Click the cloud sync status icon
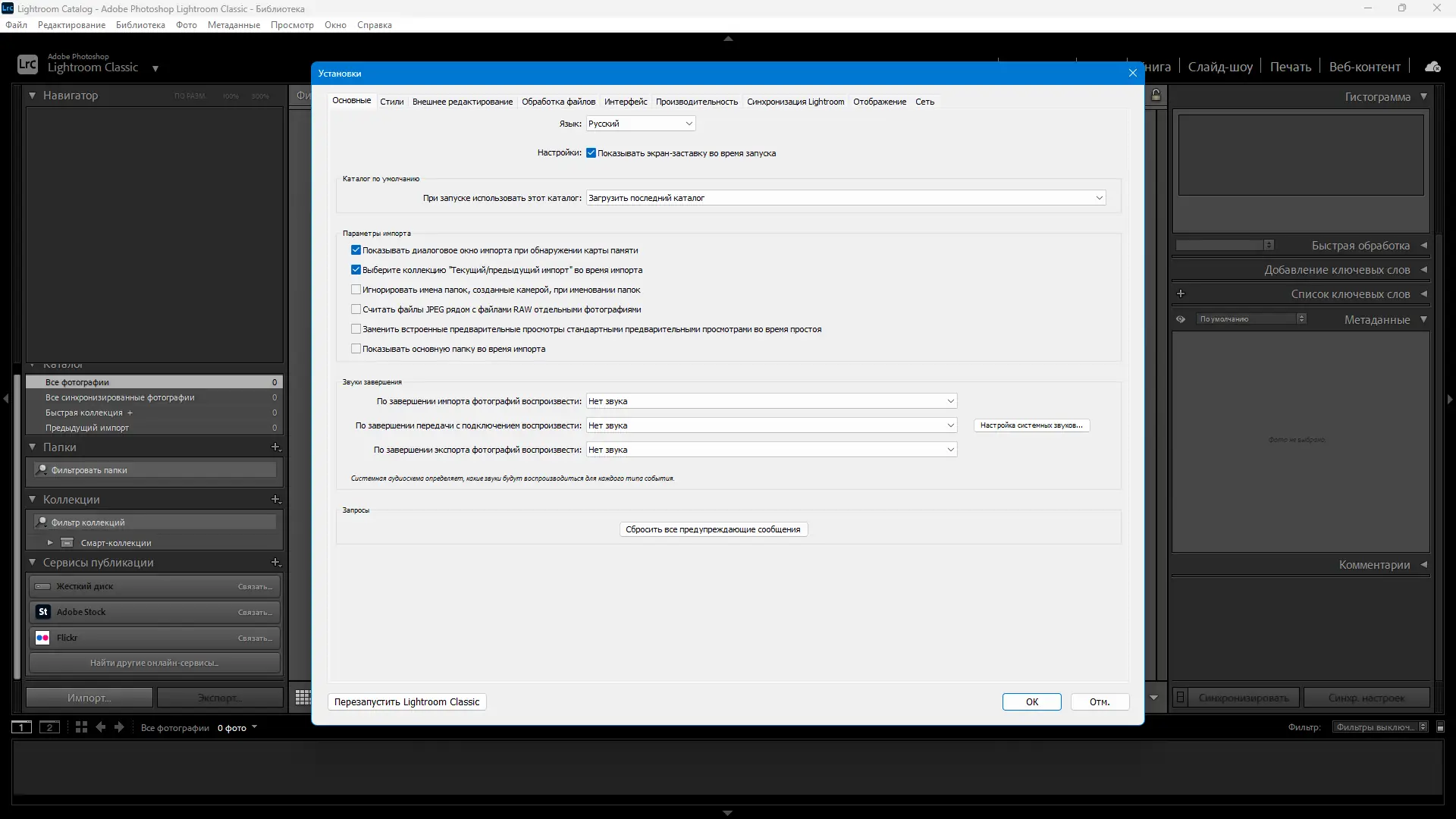The height and width of the screenshot is (819, 1456). pos(1432,67)
